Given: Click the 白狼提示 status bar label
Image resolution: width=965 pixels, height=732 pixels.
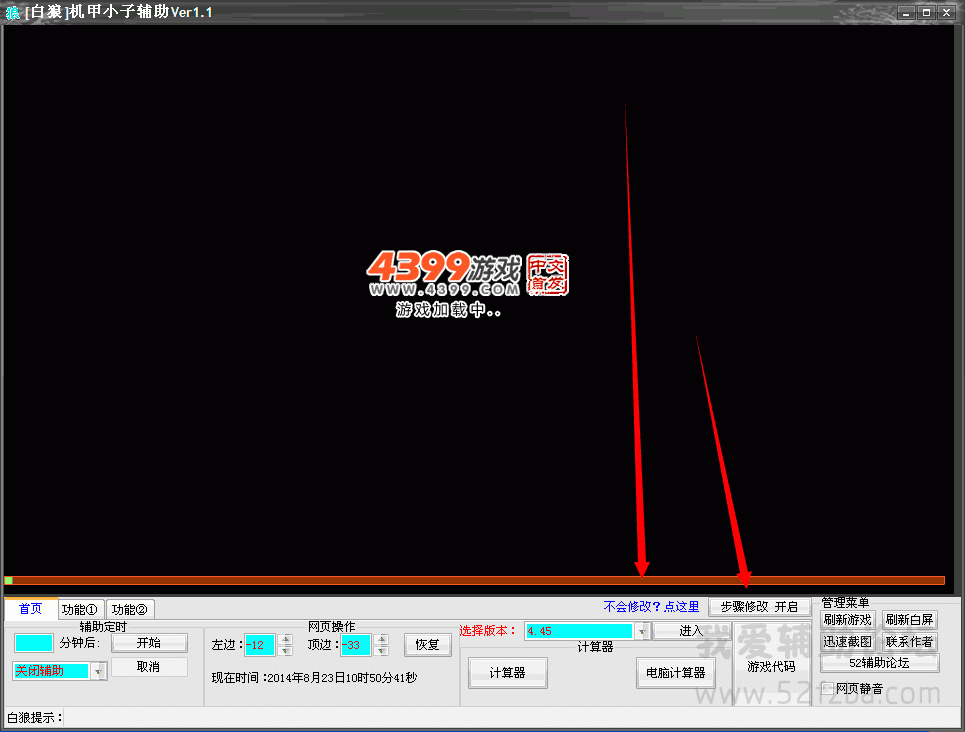Looking at the screenshot, I should (34, 718).
